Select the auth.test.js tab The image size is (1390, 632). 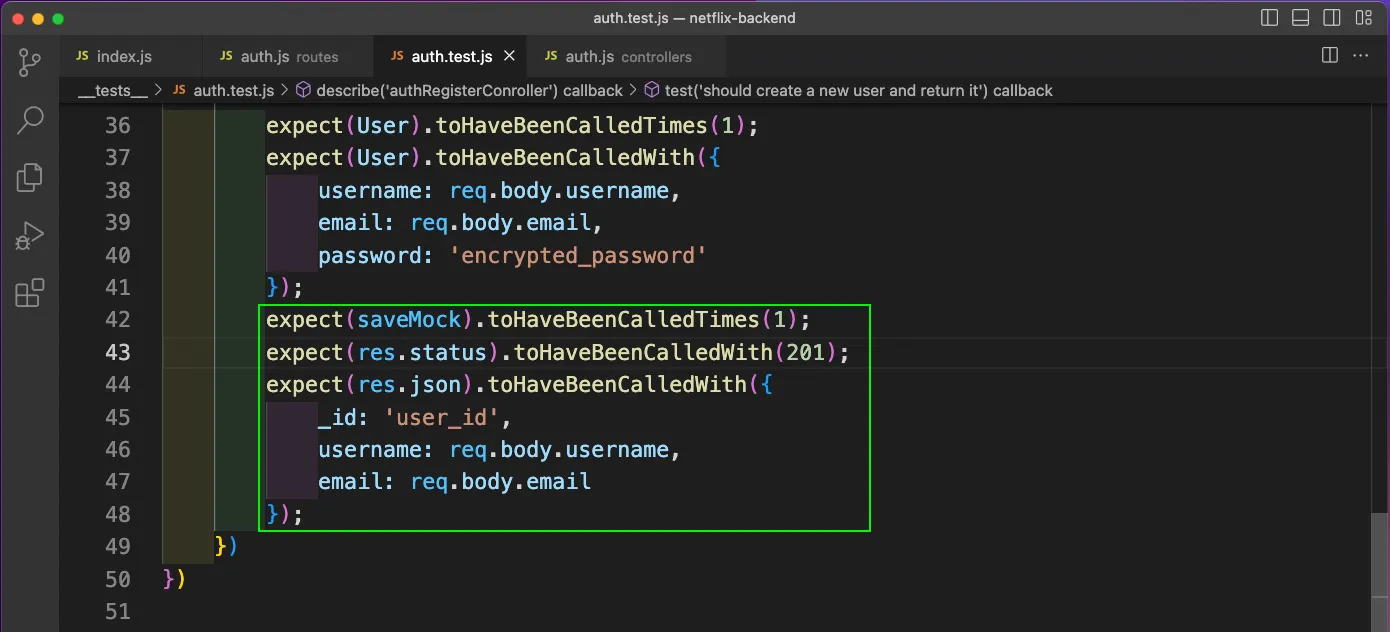[451, 56]
